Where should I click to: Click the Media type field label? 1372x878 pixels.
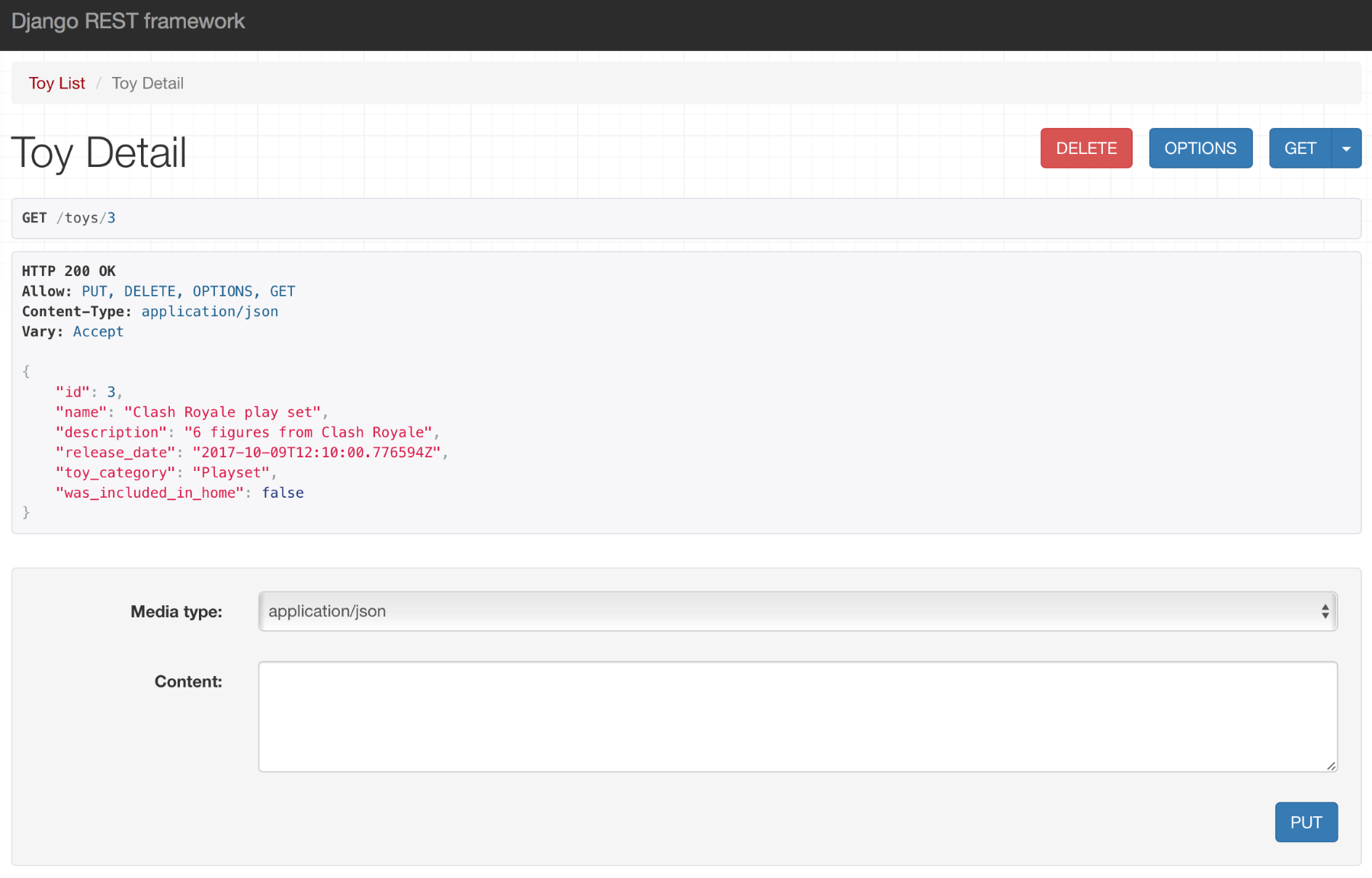point(176,611)
